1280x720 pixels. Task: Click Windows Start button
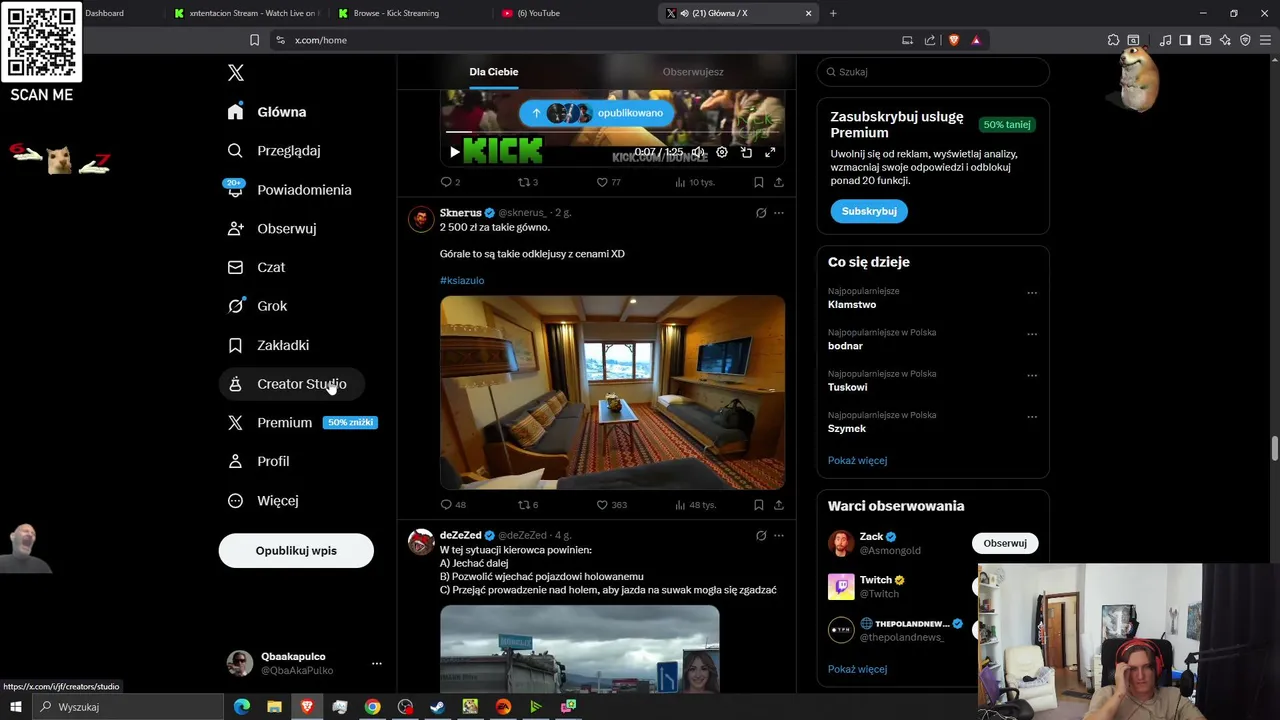pos(15,707)
